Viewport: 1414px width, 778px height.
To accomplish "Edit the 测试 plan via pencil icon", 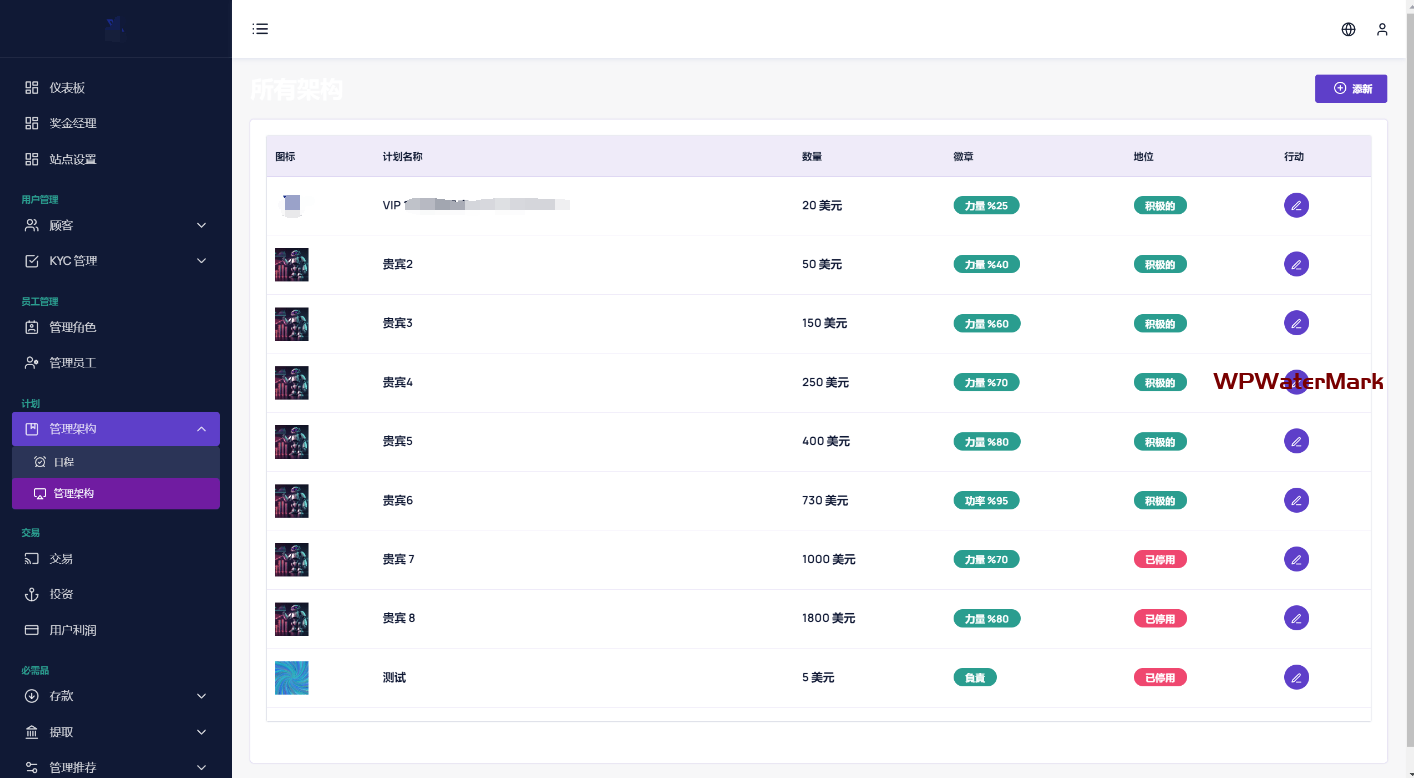I will click(1296, 677).
